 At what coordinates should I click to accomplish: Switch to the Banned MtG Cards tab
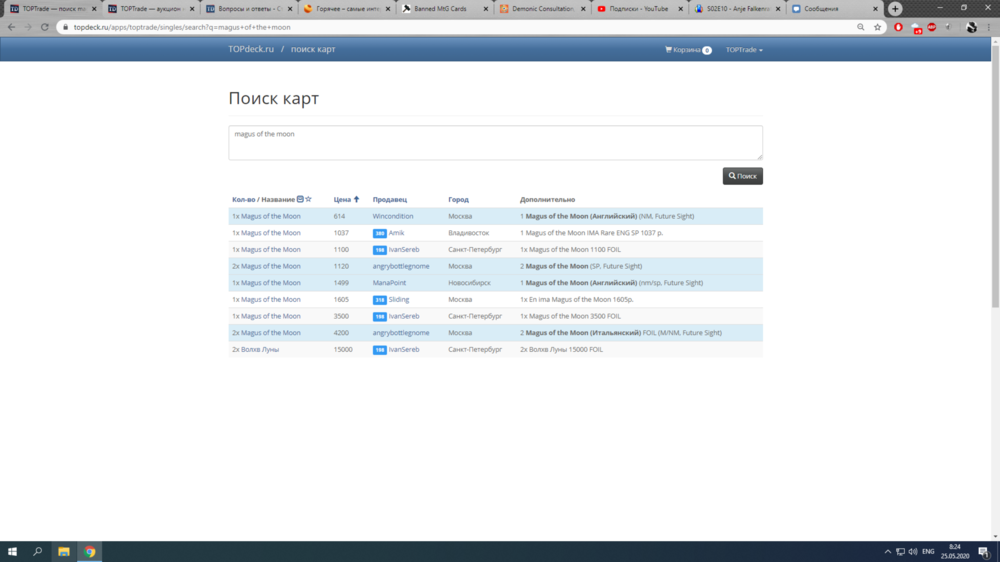click(442, 8)
